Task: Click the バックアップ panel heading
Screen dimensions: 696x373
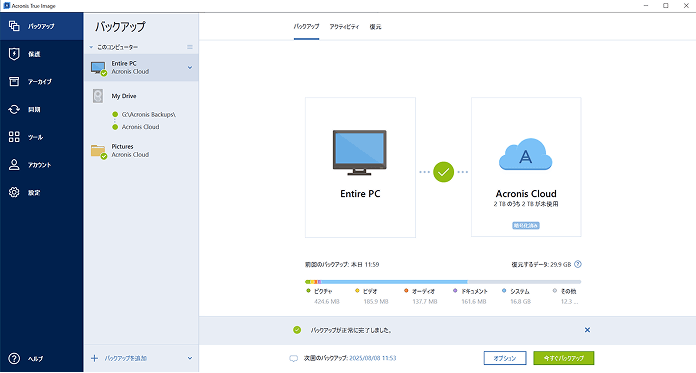Action: (120, 27)
